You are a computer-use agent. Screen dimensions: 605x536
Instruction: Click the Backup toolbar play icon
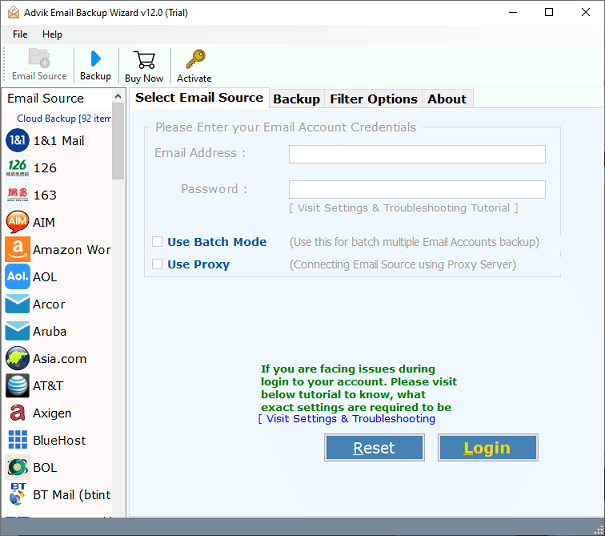[95, 59]
